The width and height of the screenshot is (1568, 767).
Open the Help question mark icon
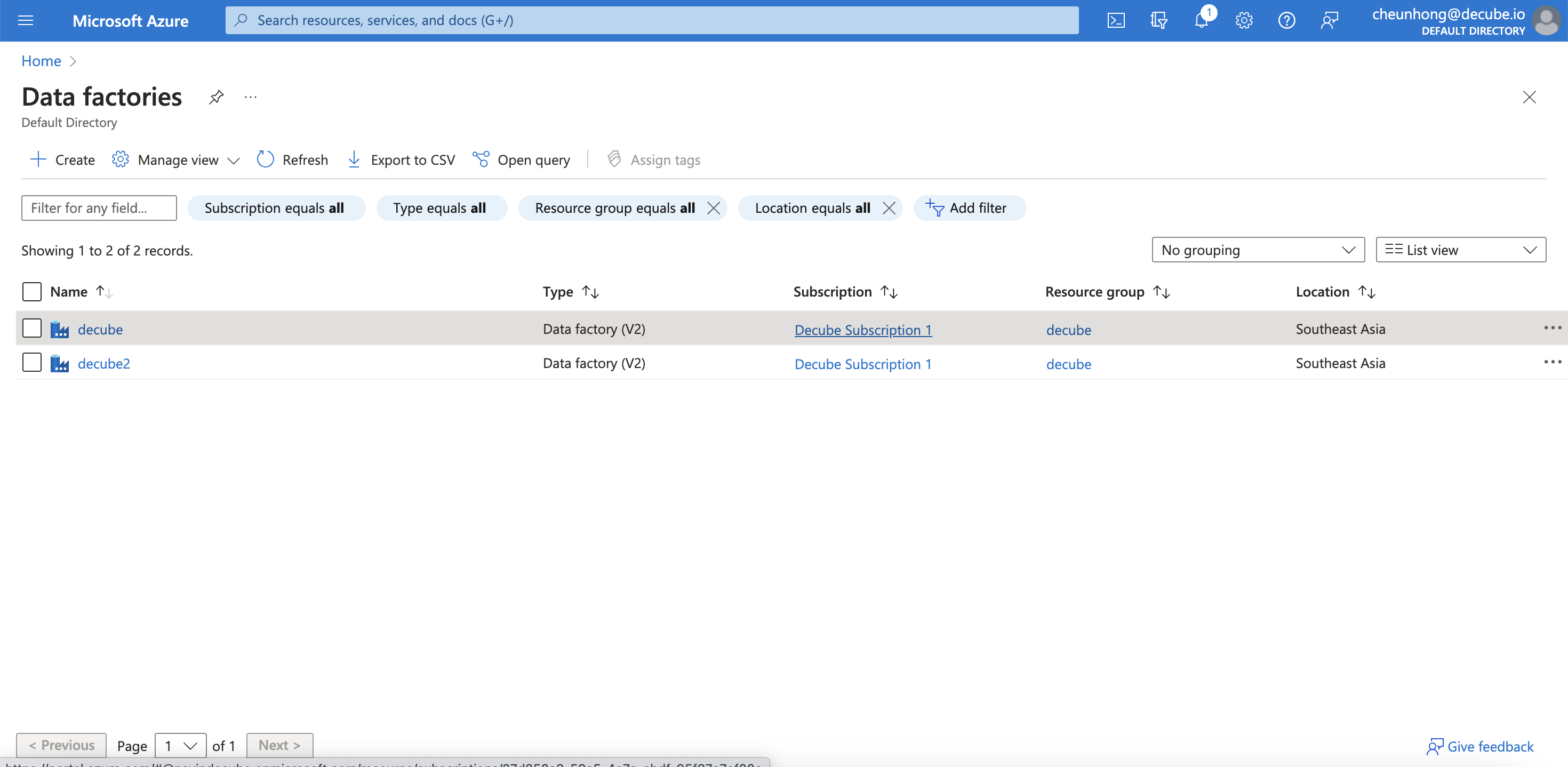pos(1286,21)
